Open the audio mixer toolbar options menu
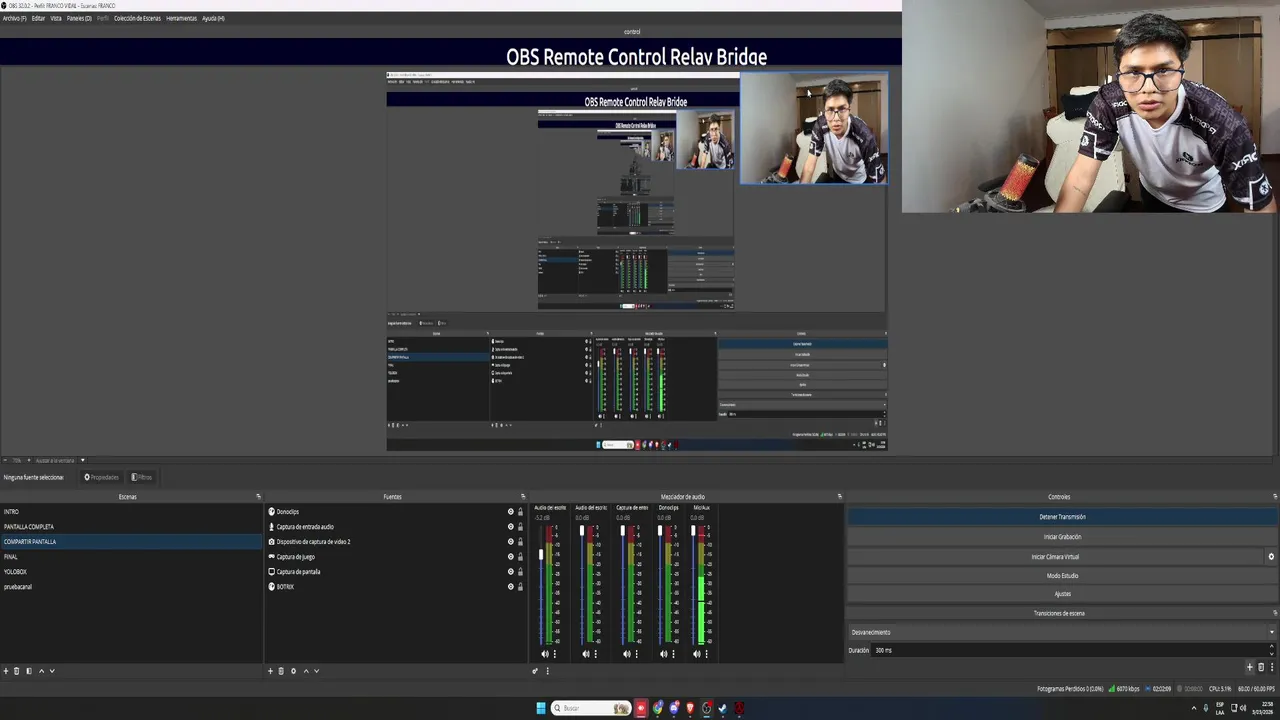1280x720 pixels. 547,671
